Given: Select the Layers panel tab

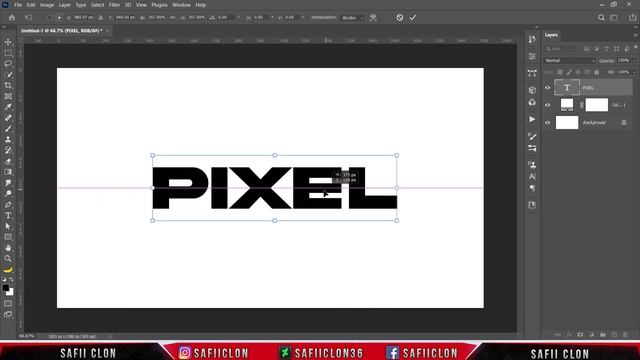Looking at the screenshot, I should click(551, 35).
